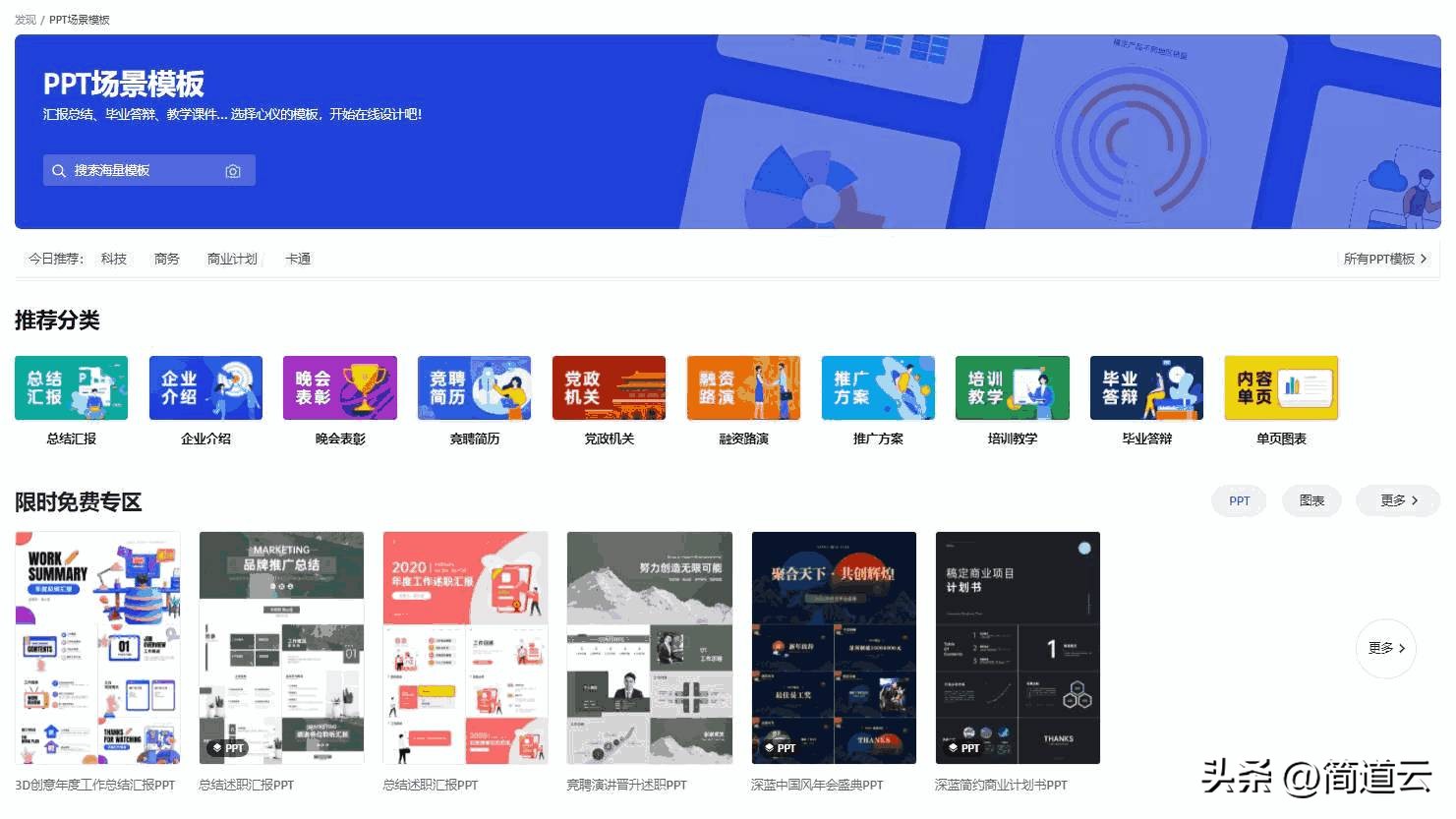Image resolution: width=1456 pixels, height=819 pixels.
Task: Switch to the PPT filter tab
Action: (x=1239, y=500)
